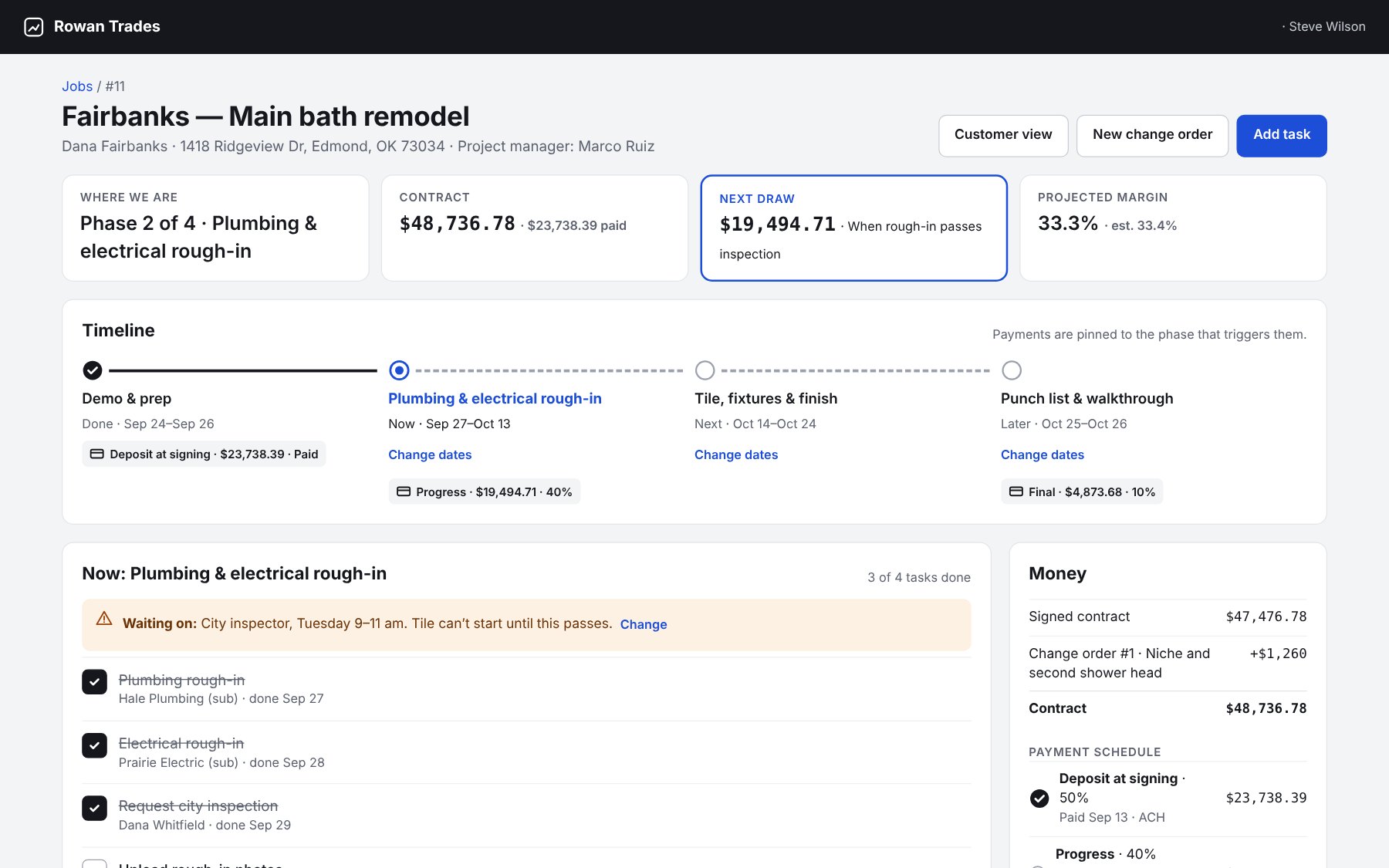Select the Tile, fixtures & finish timeline circle
Viewport: 1389px width, 868px height.
coord(705,370)
